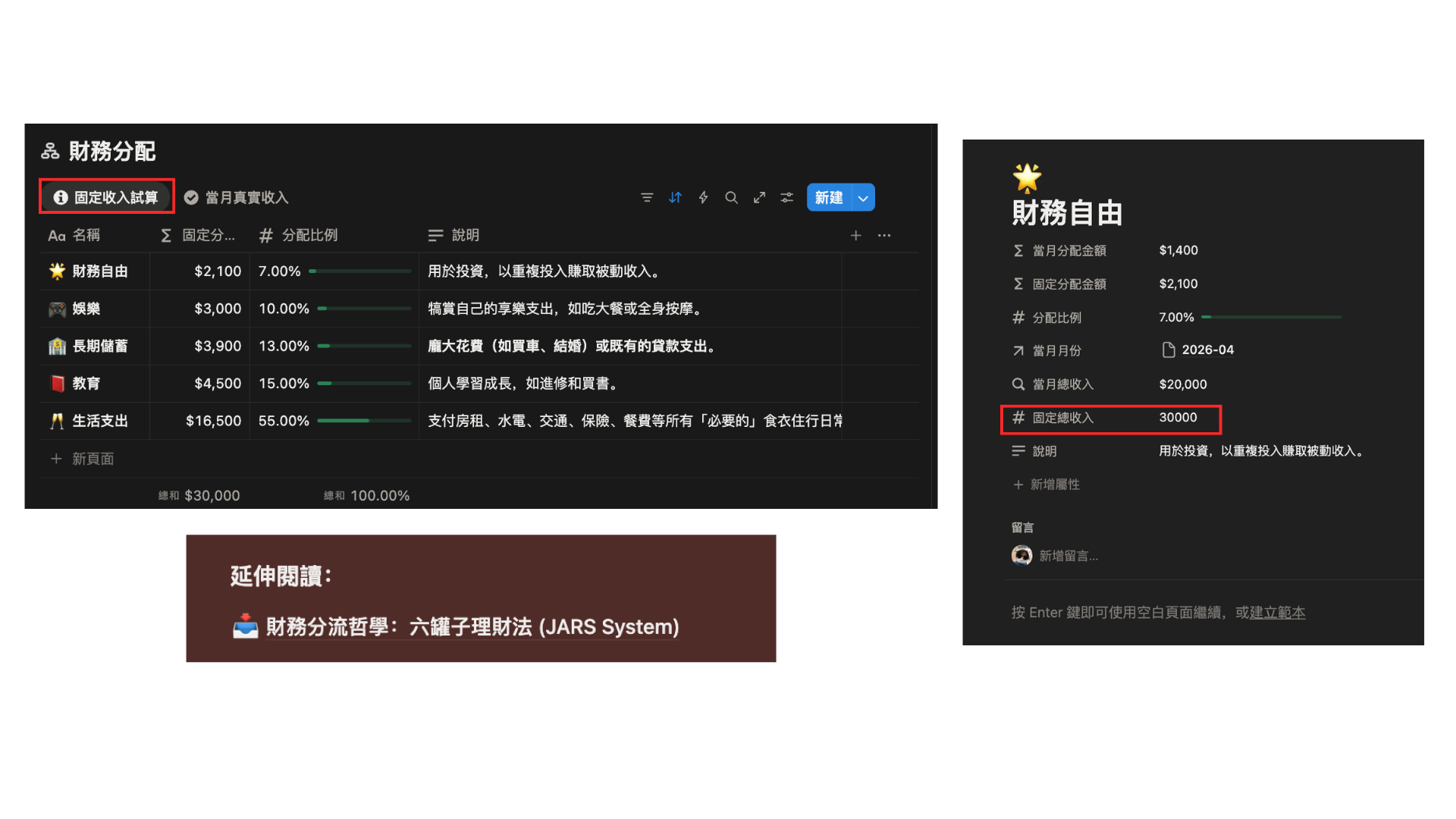Open the 分配比例 column header menu
The height and width of the screenshot is (819, 1456).
309,236
